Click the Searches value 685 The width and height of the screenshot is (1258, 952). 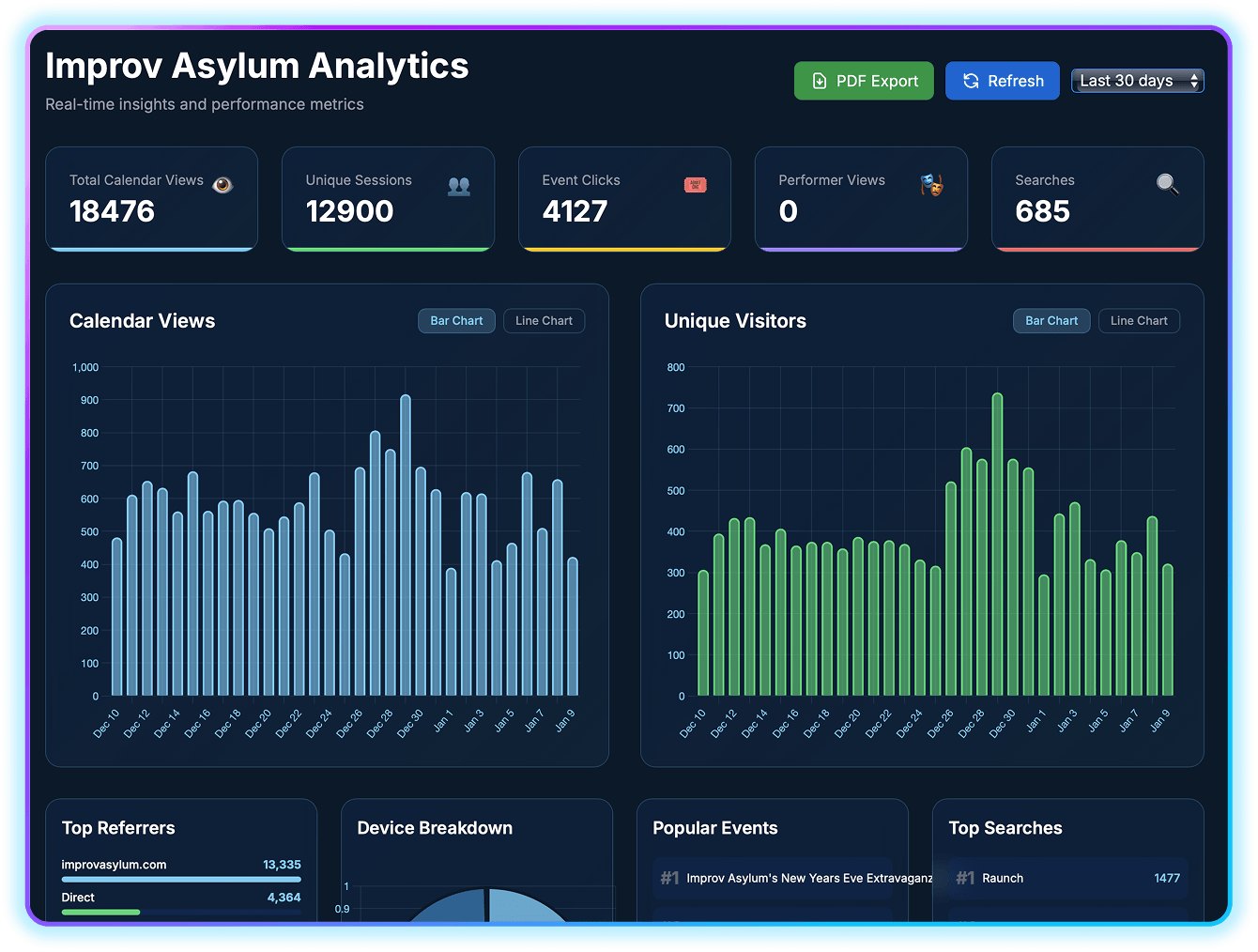(1042, 211)
